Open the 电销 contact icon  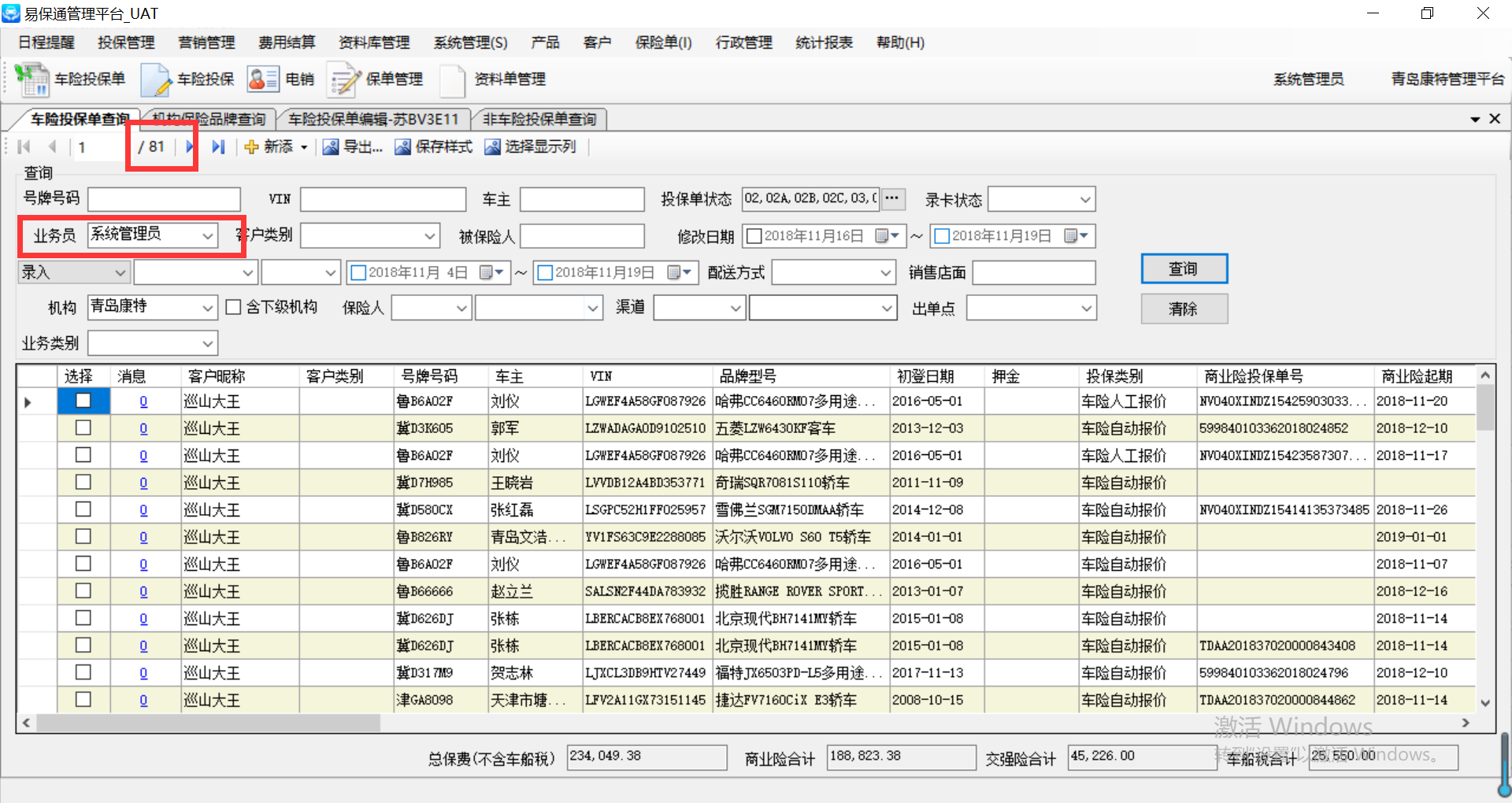click(262, 80)
